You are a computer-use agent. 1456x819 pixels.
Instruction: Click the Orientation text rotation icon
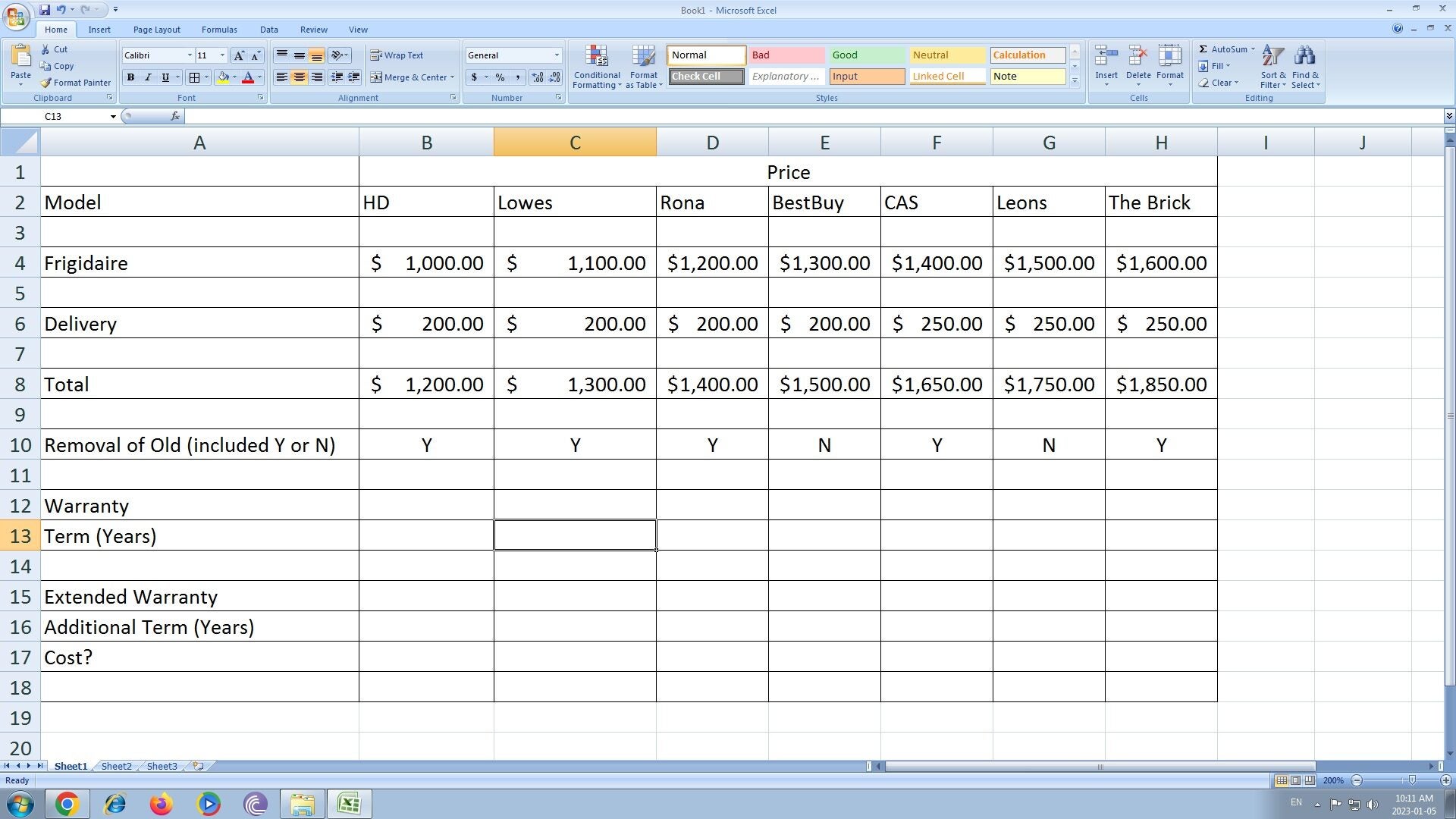[337, 55]
